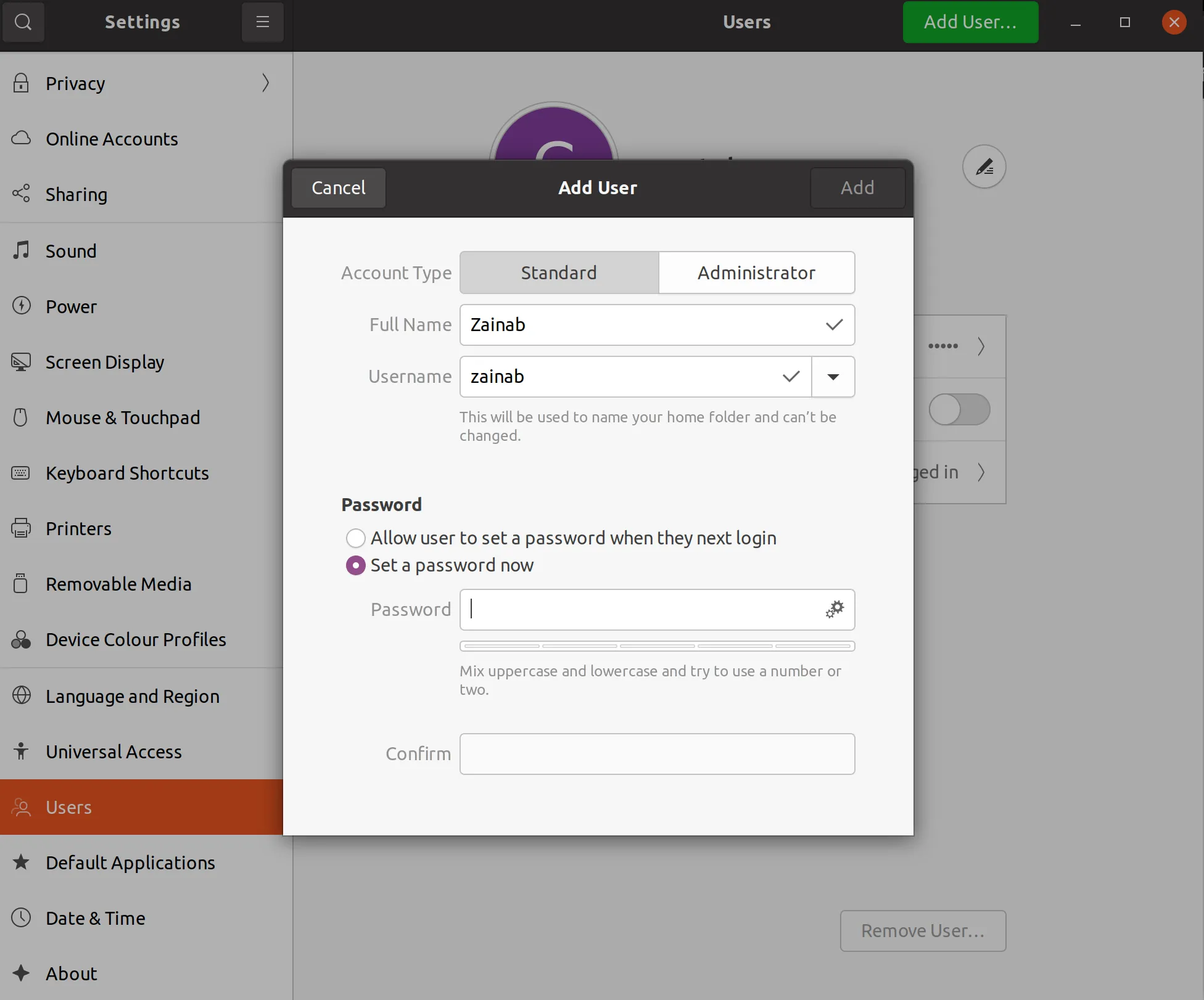Click the search icon in Settings header
The width and height of the screenshot is (1204, 1000).
[x=23, y=22]
